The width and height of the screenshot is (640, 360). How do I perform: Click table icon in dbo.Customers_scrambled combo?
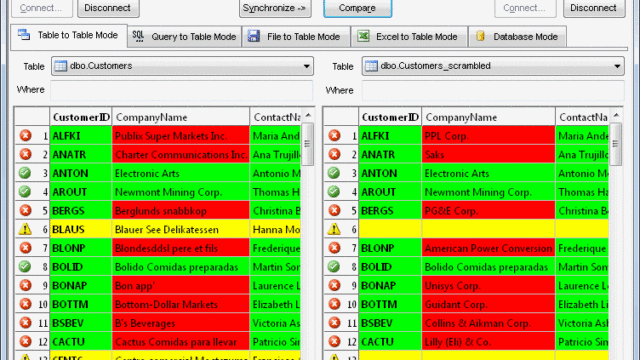coord(371,66)
